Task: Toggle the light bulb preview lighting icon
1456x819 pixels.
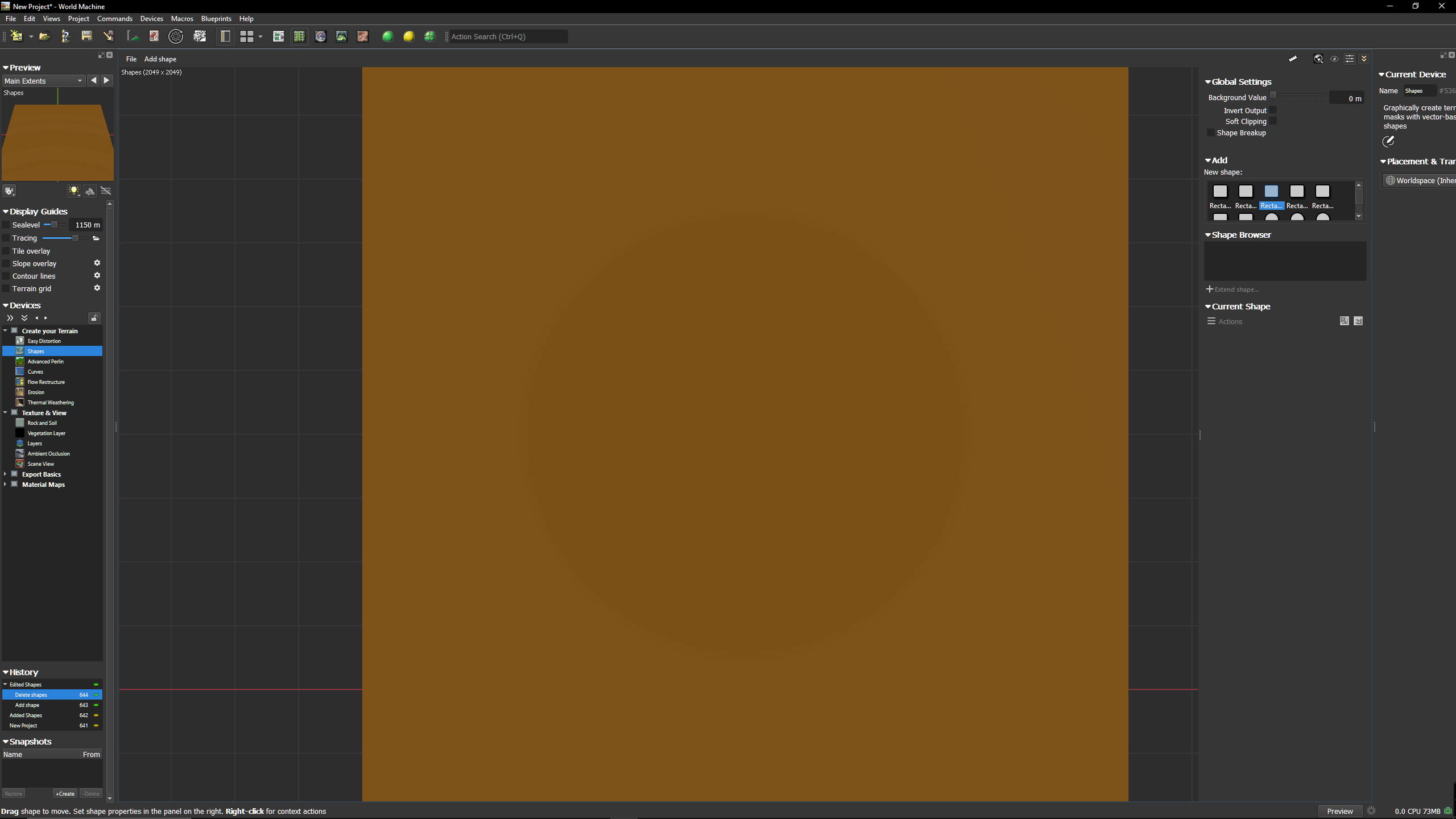Action: point(74,191)
